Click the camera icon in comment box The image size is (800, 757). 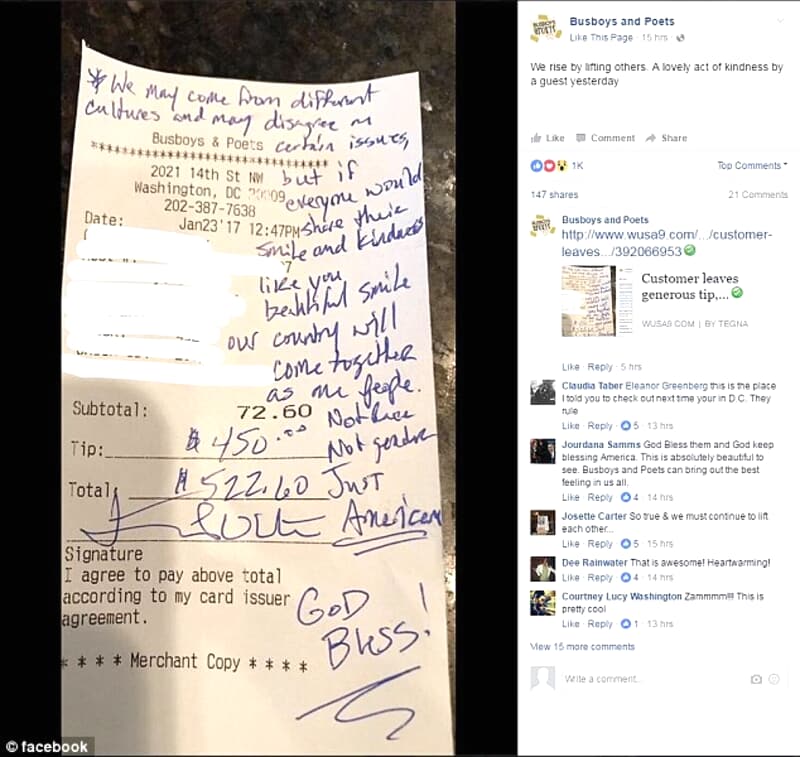click(756, 679)
